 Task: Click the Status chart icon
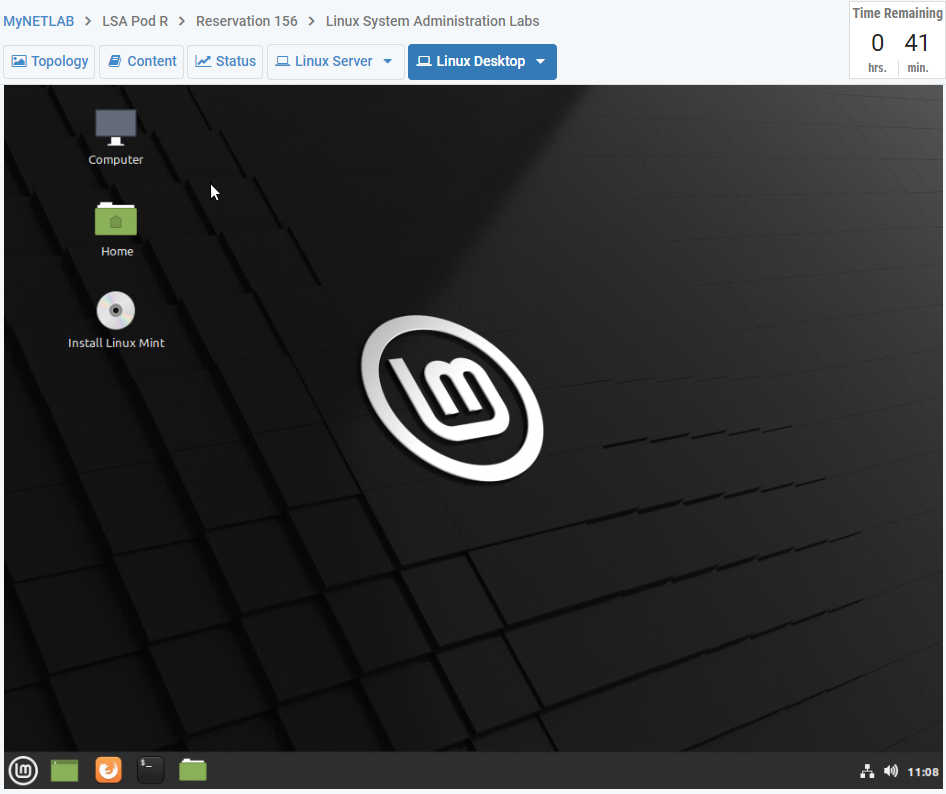coord(203,61)
